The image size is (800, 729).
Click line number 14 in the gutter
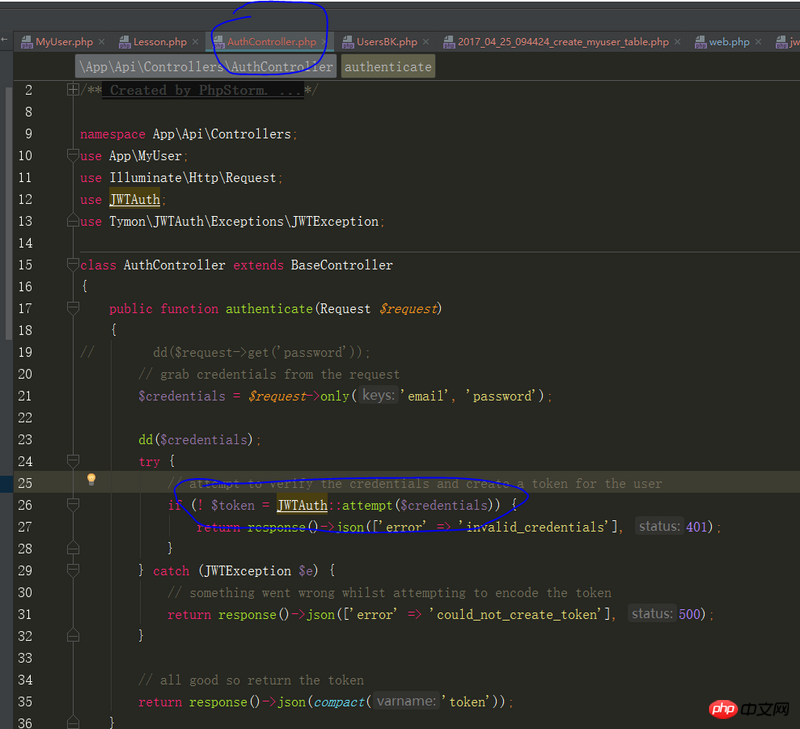[x=24, y=243]
